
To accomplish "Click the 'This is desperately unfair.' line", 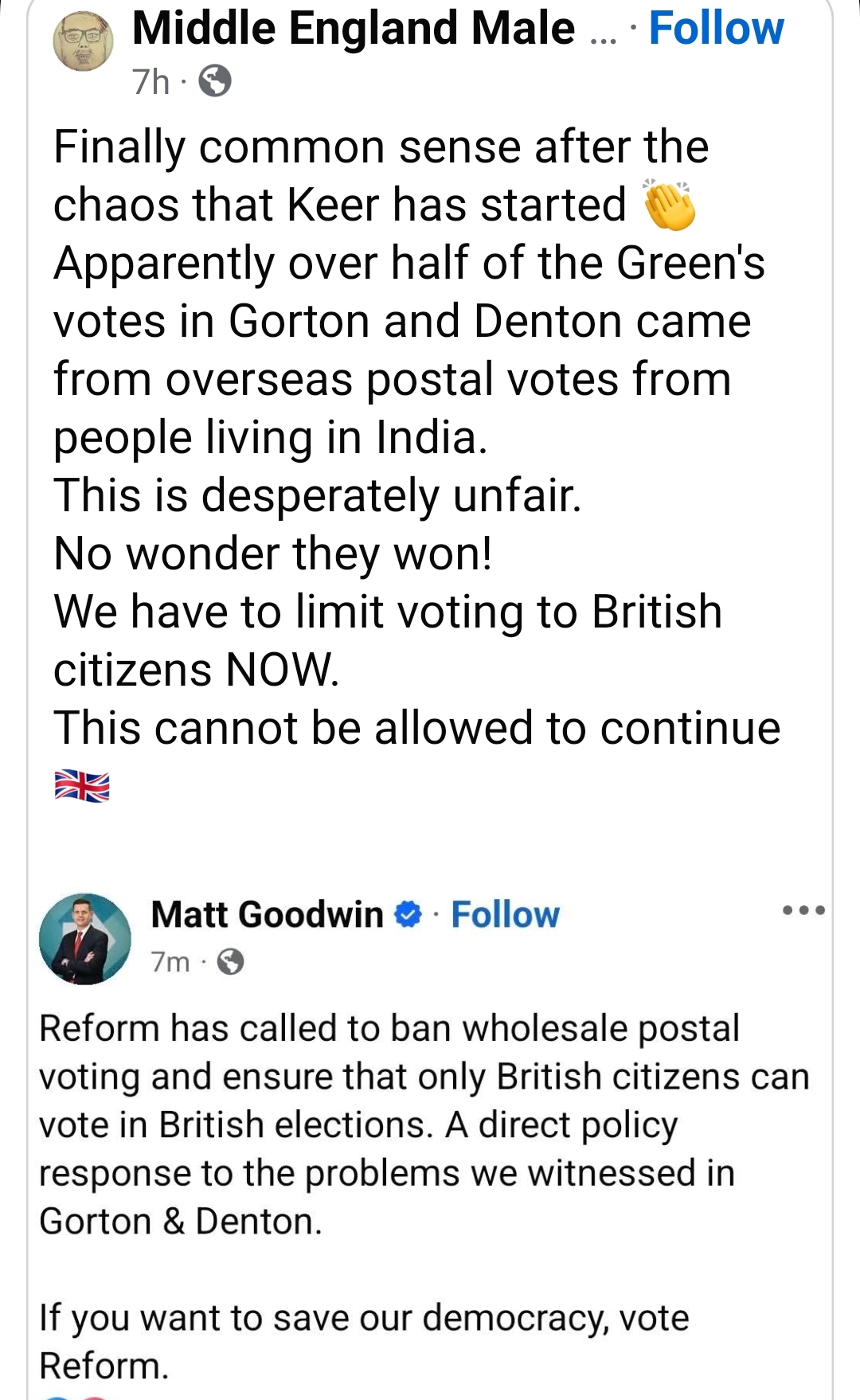I will (317, 495).
